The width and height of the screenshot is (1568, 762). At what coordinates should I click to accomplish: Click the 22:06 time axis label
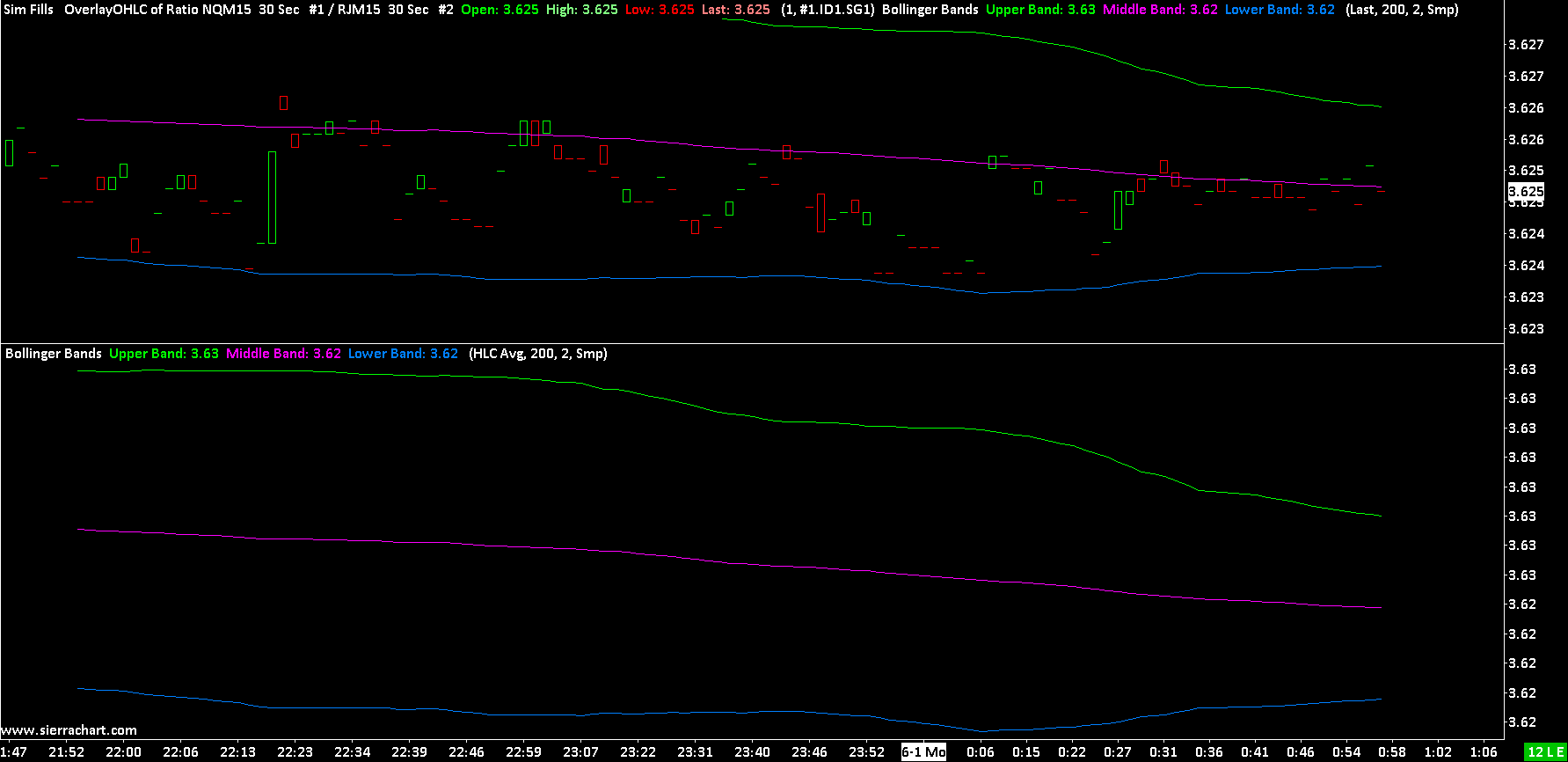[x=180, y=752]
